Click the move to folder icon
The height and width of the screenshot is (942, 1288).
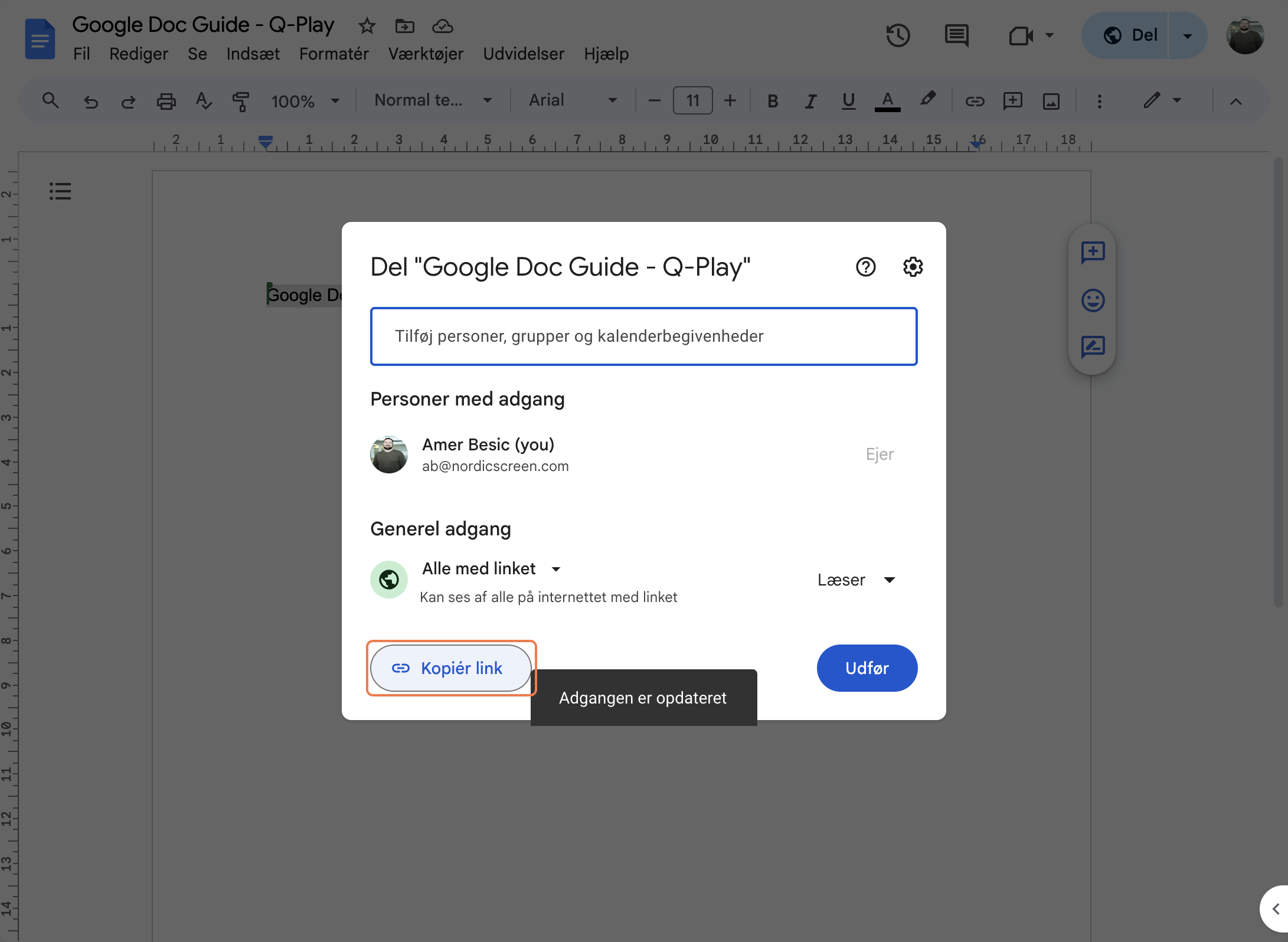click(x=404, y=26)
